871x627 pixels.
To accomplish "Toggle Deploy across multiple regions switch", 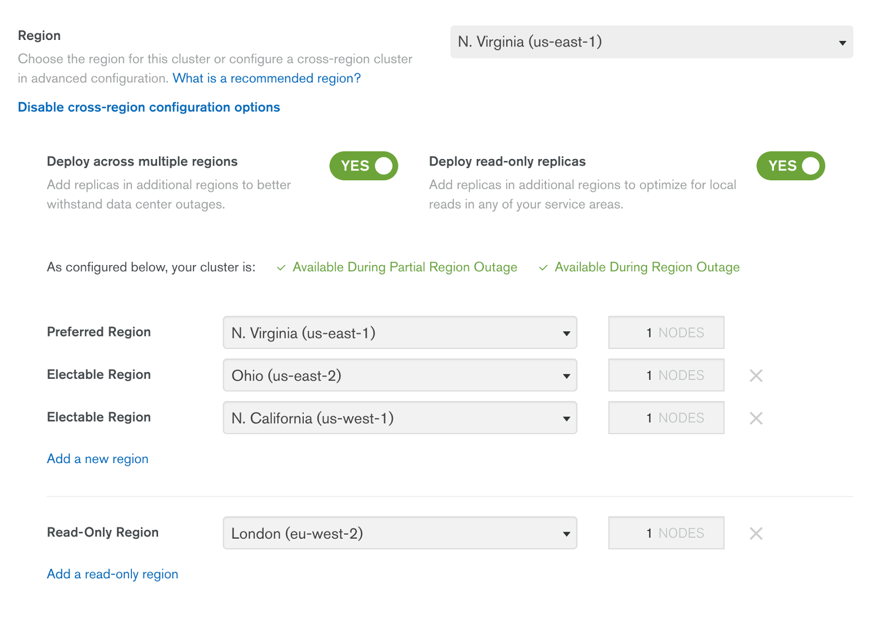I will [x=364, y=166].
